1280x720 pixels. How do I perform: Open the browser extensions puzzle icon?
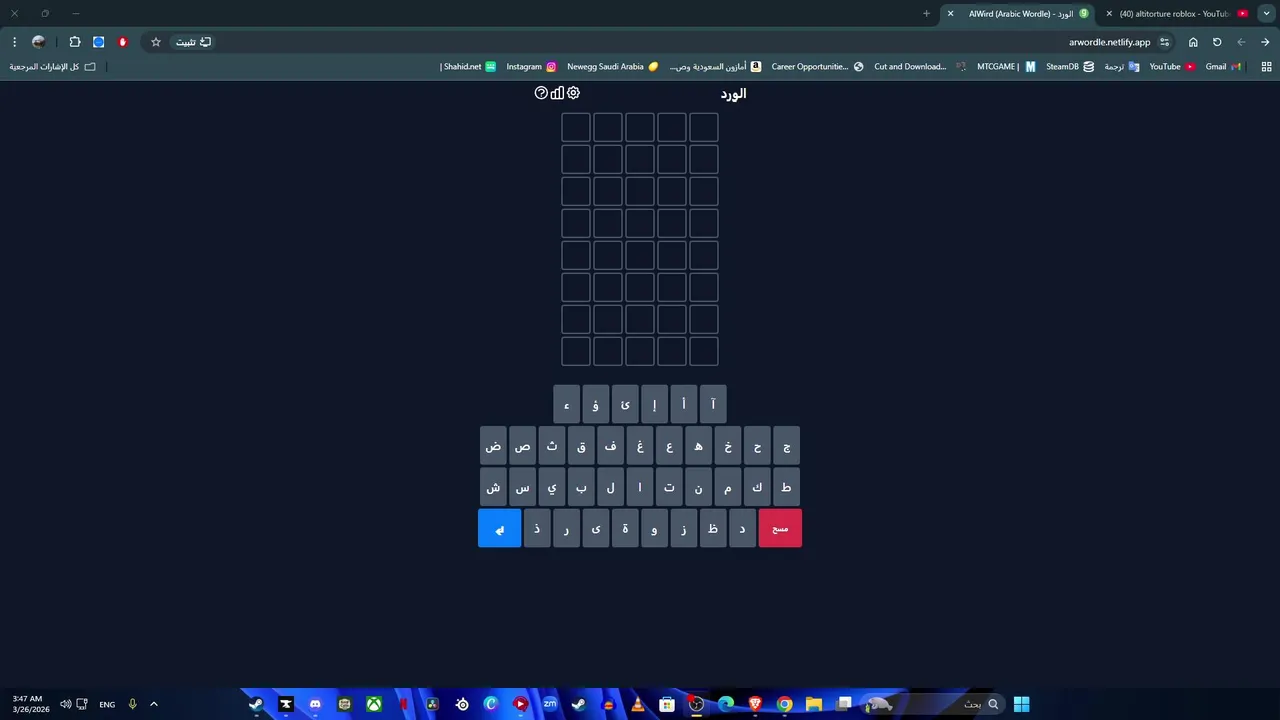[x=75, y=42]
